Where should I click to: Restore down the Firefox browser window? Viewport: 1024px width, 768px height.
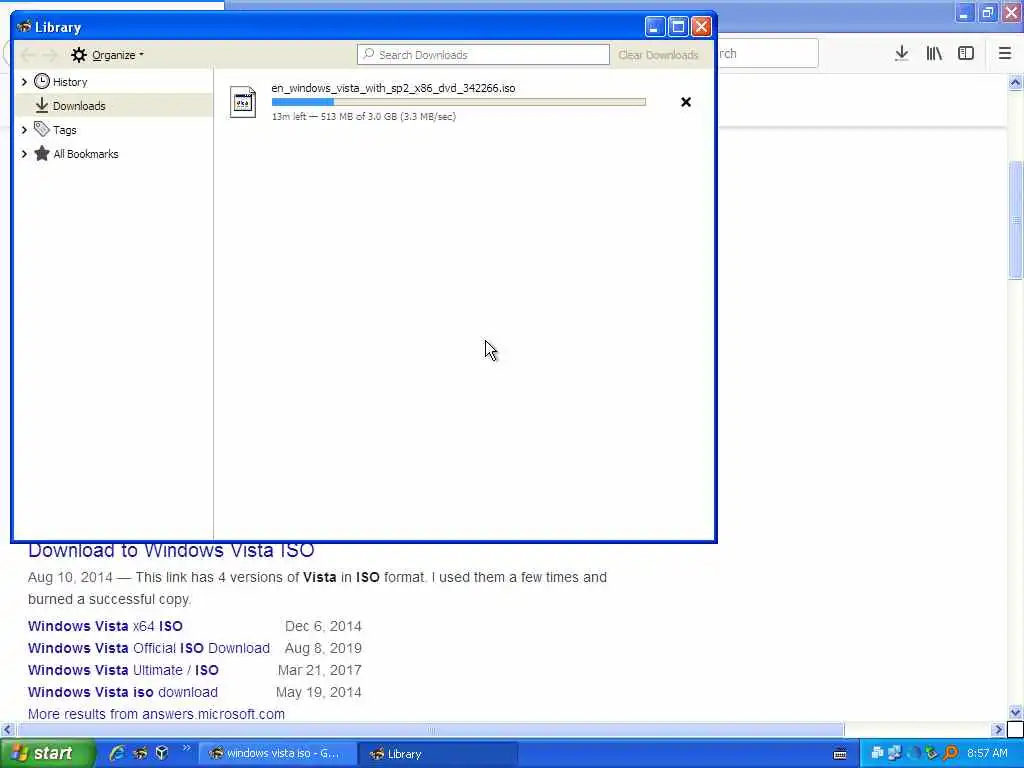coord(988,12)
